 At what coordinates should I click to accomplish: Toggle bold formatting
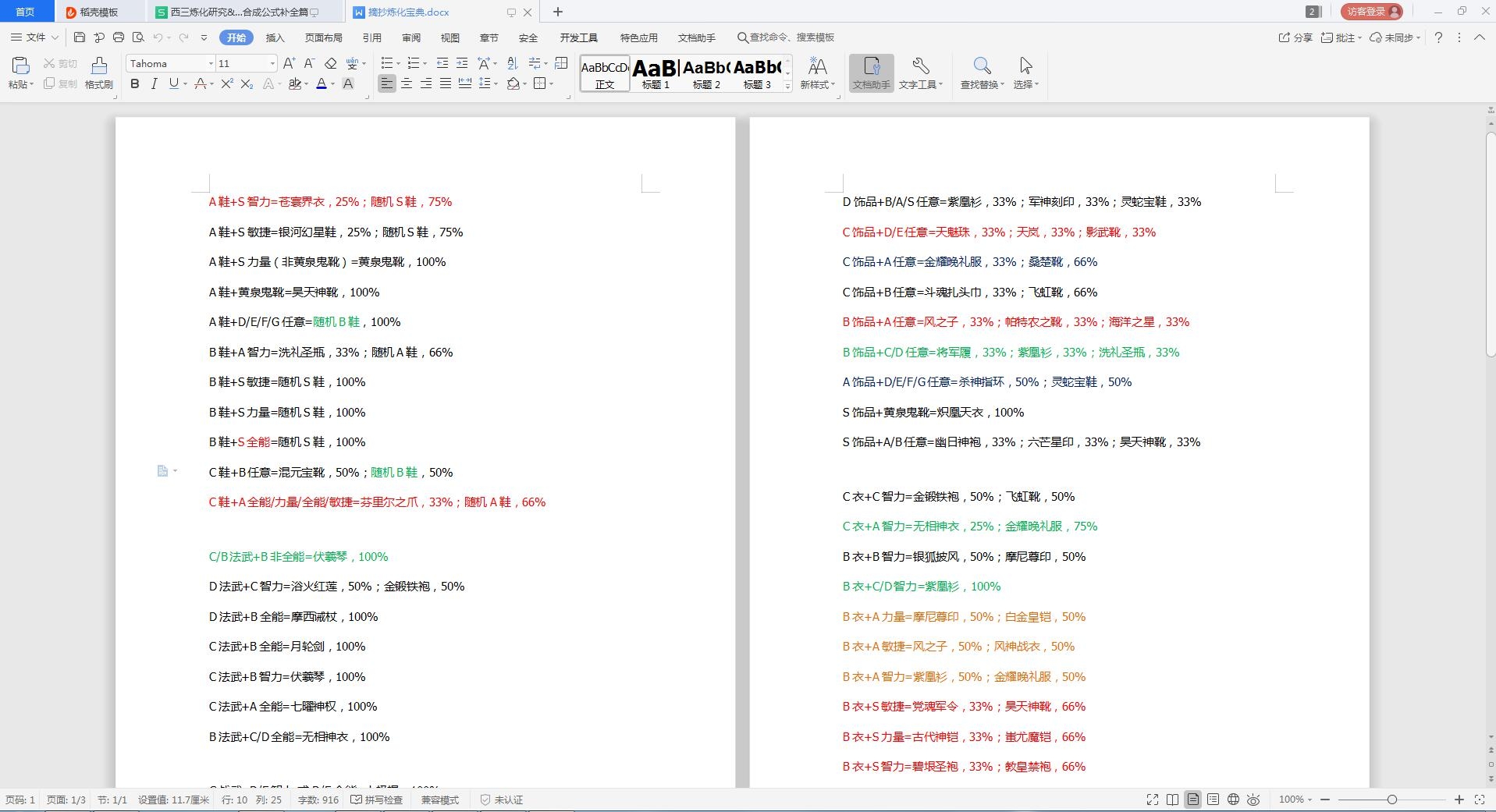(x=135, y=83)
